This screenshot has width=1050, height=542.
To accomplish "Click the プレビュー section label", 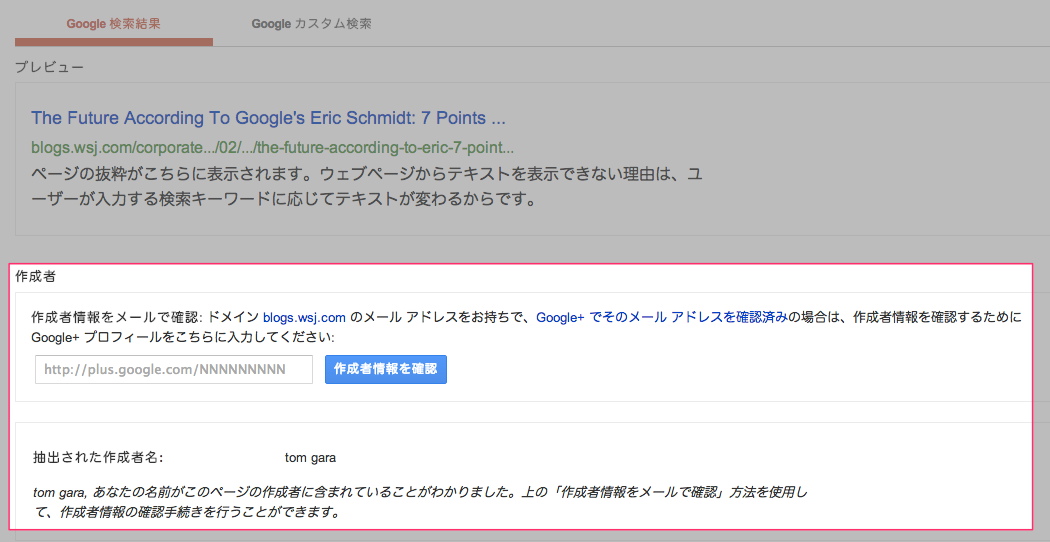I will pyautogui.click(x=50, y=67).
